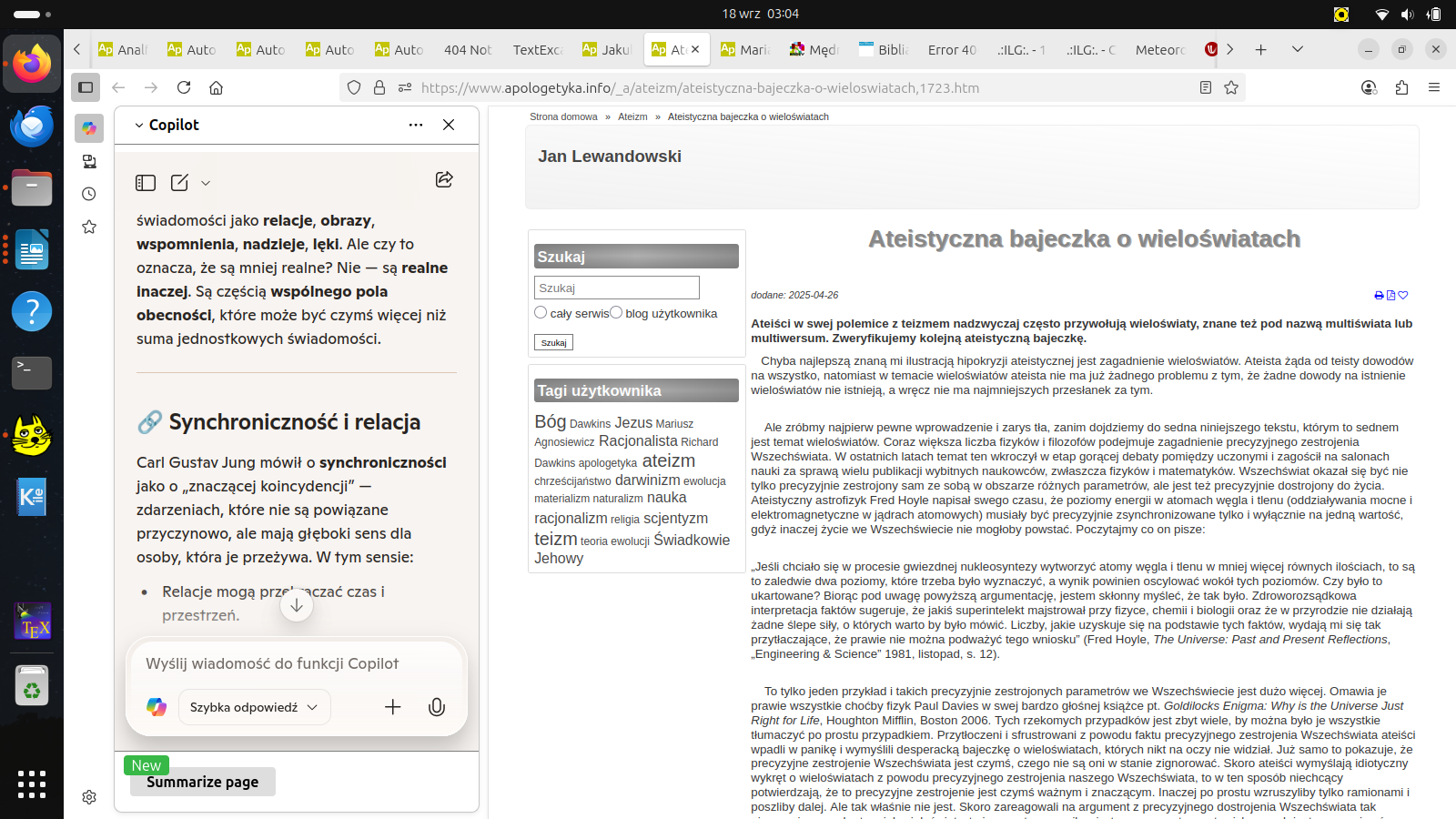Bookmark page with the star icon
This screenshot has height=819, width=1456.
click(1231, 87)
